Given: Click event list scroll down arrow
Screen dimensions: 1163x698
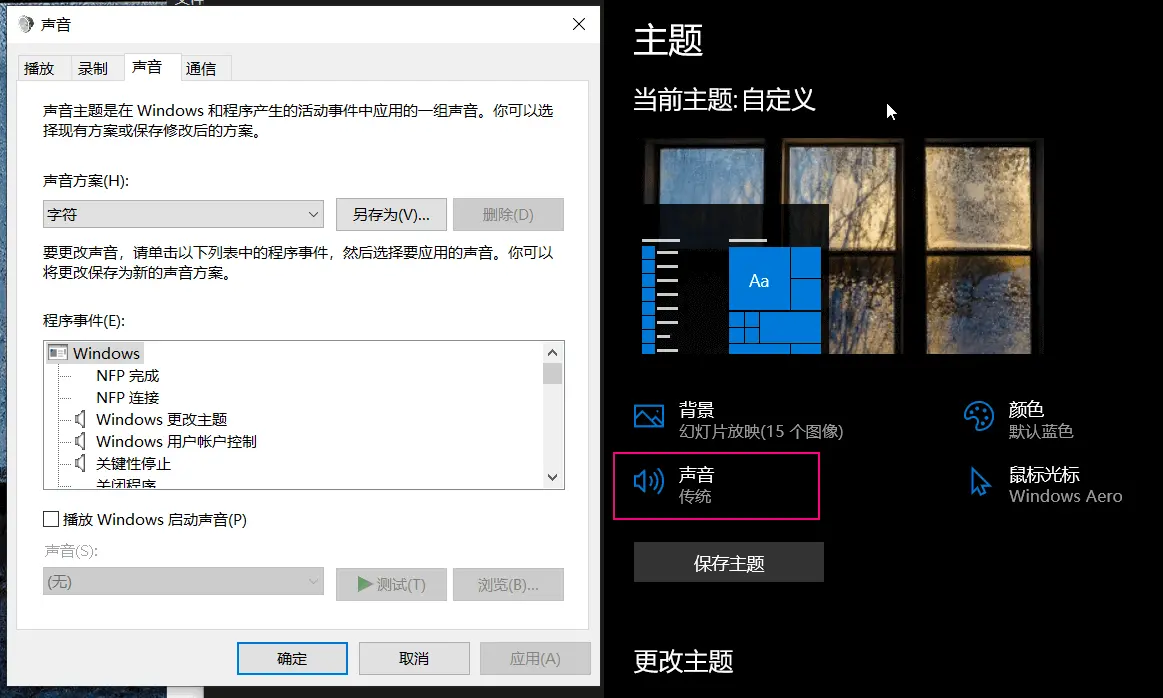Looking at the screenshot, I should [552, 478].
